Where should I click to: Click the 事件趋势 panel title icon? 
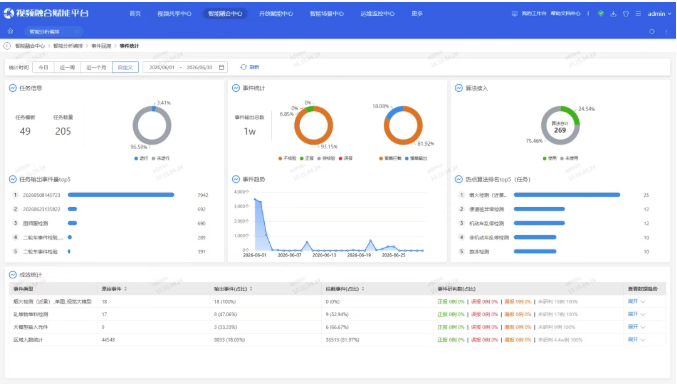click(236, 179)
